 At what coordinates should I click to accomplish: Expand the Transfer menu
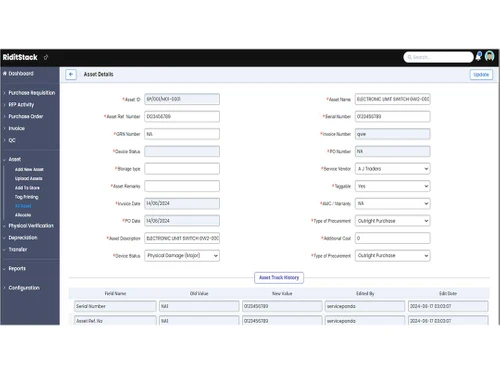pyautogui.click(x=18, y=249)
